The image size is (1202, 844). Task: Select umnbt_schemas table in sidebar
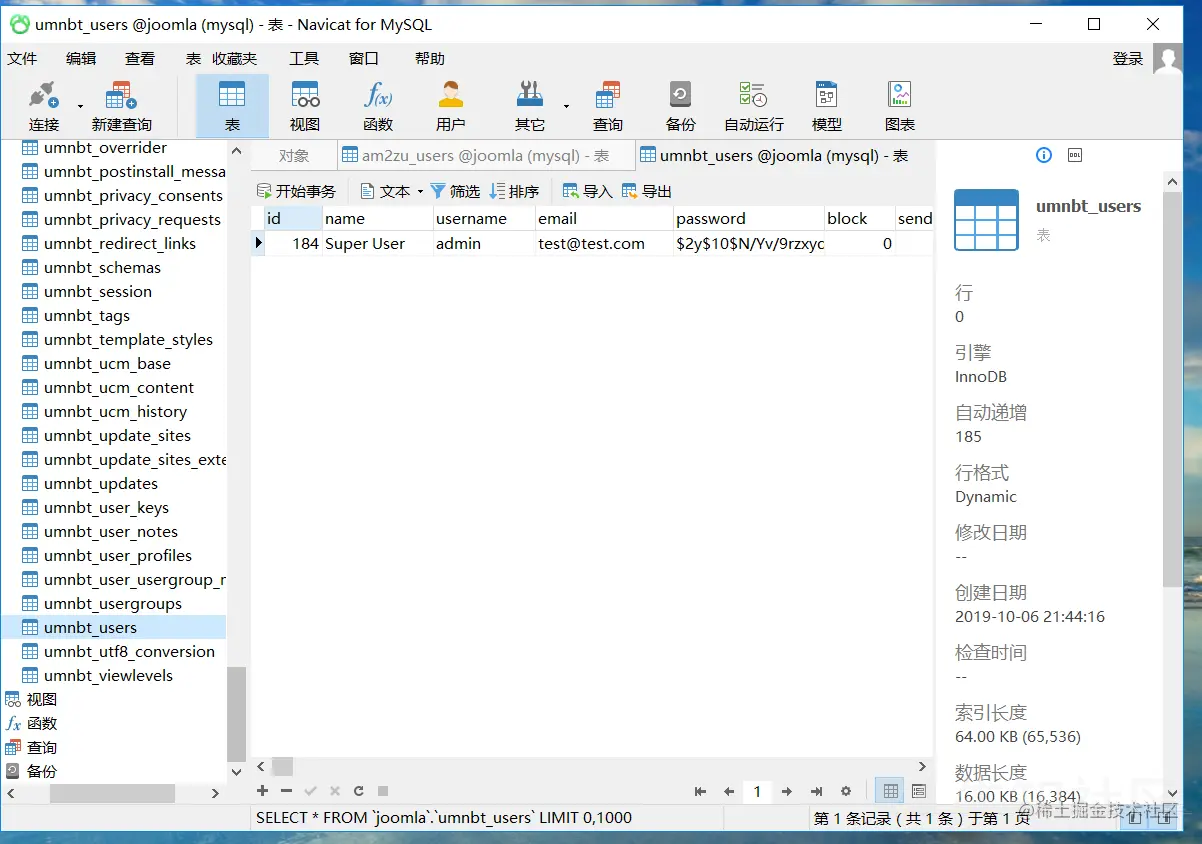tap(102, 267)
